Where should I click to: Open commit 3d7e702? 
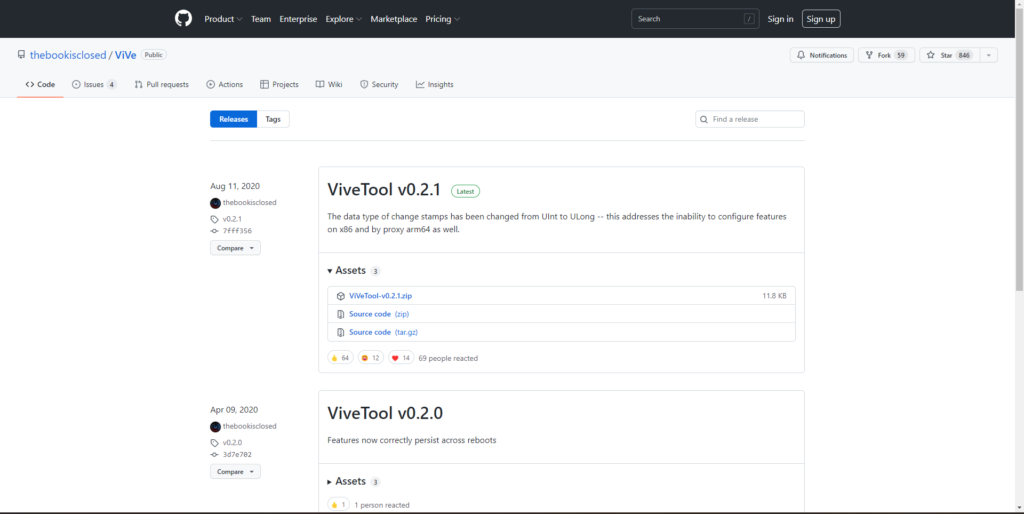coord(237,455)
